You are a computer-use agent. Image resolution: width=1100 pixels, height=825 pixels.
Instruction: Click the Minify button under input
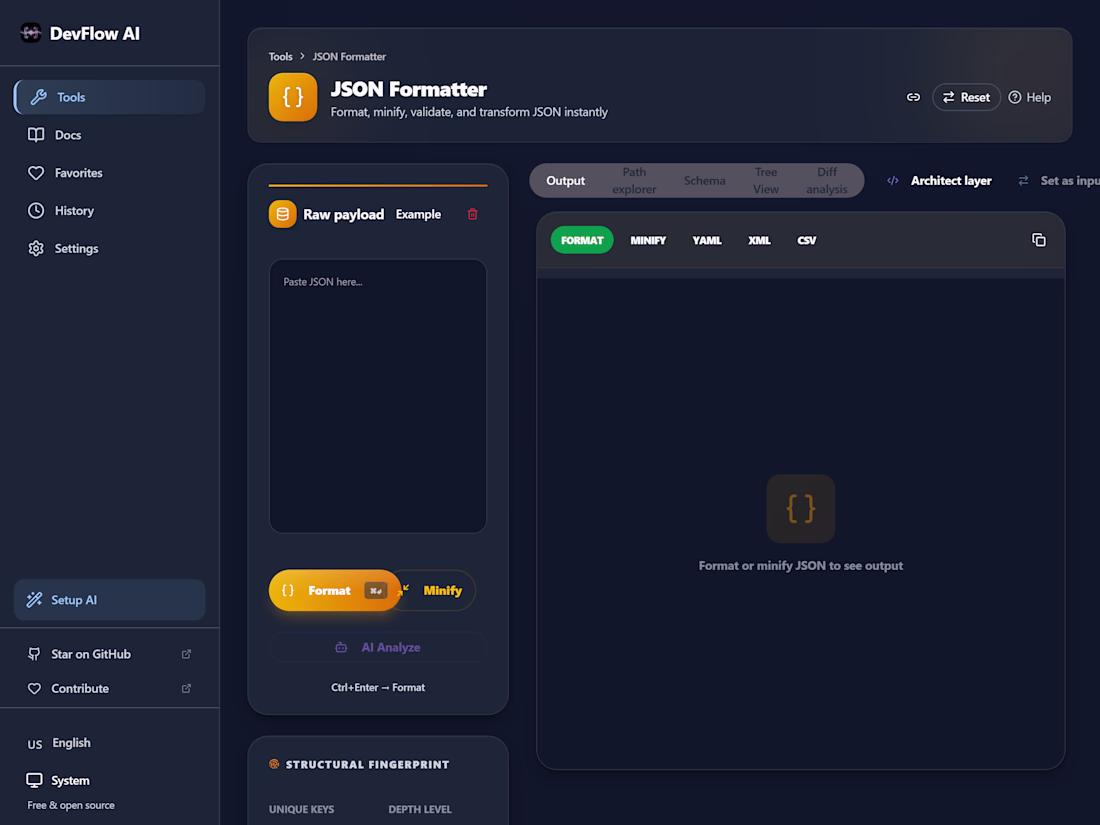pos(438,590)
